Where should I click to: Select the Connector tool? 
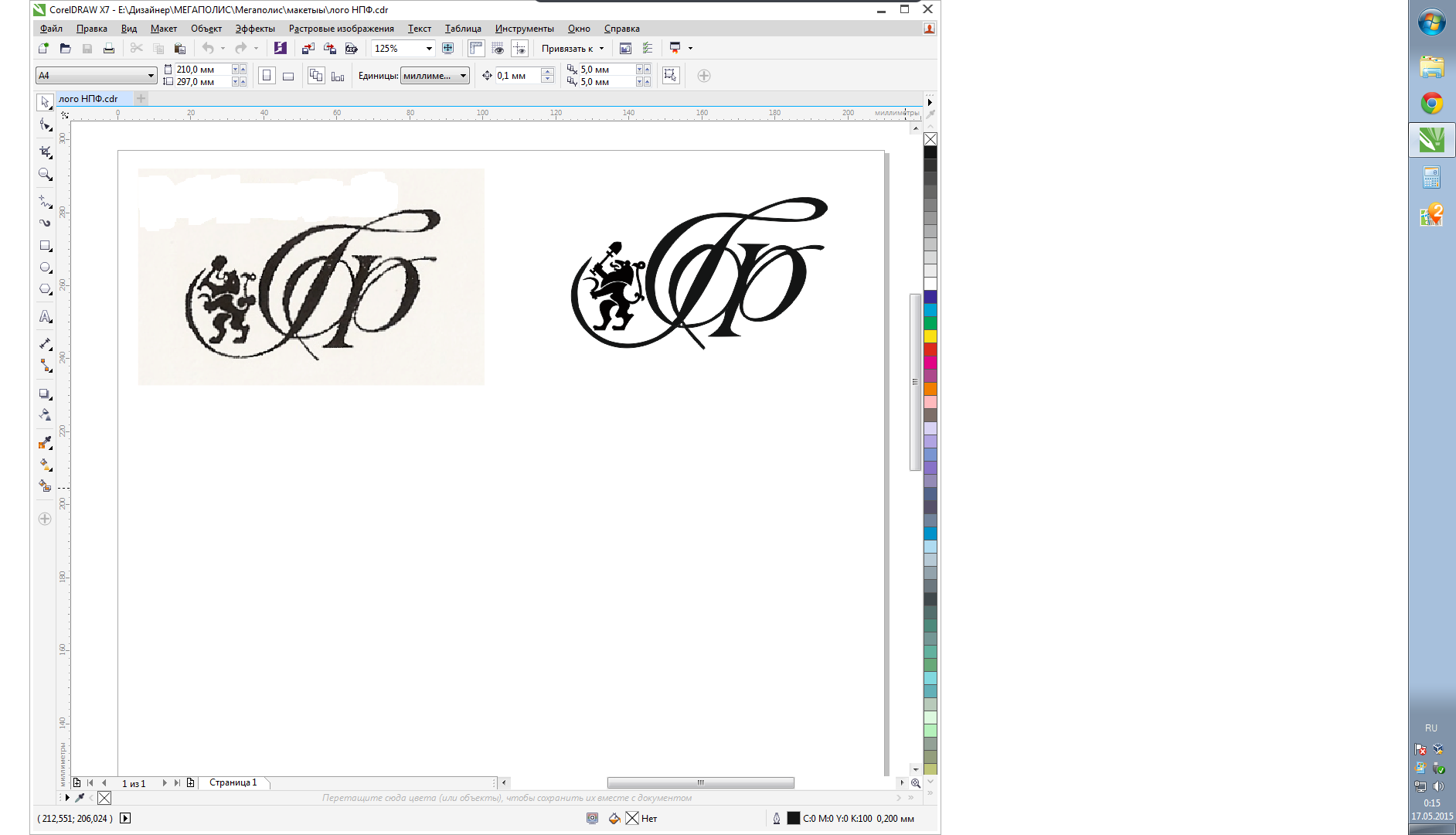45,366
